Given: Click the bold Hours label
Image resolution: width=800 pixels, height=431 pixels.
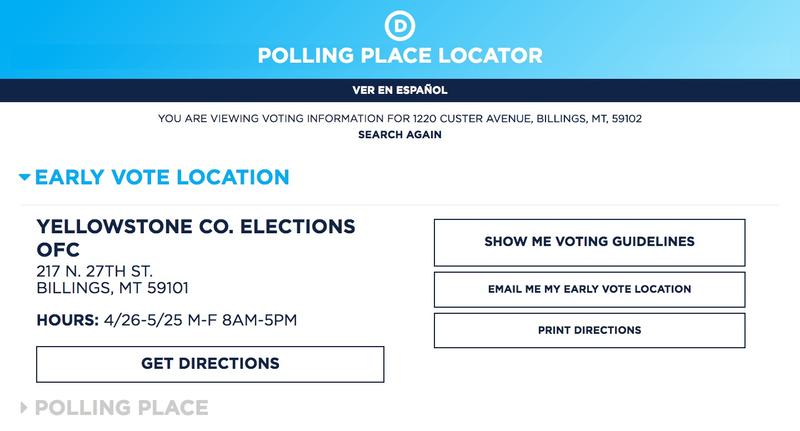Looking at the screenshot, I should pos(67,320).
